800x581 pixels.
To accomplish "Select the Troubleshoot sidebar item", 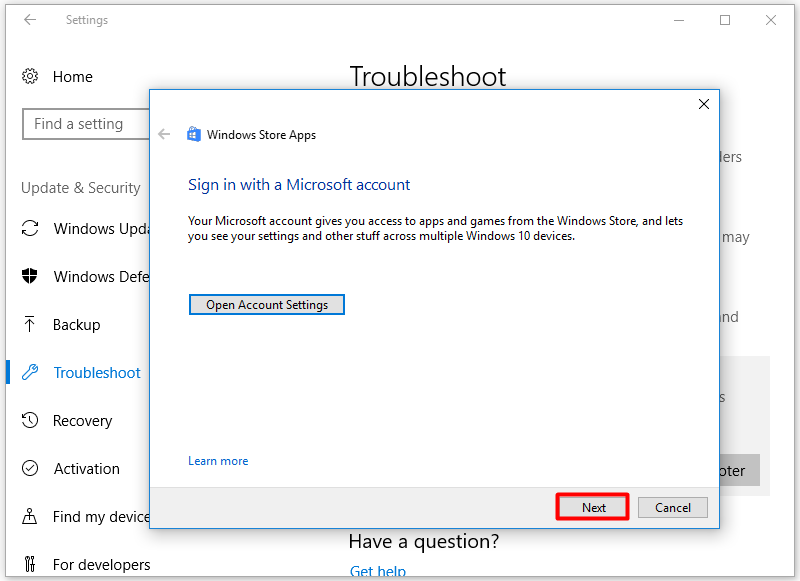I will [96, 372].
